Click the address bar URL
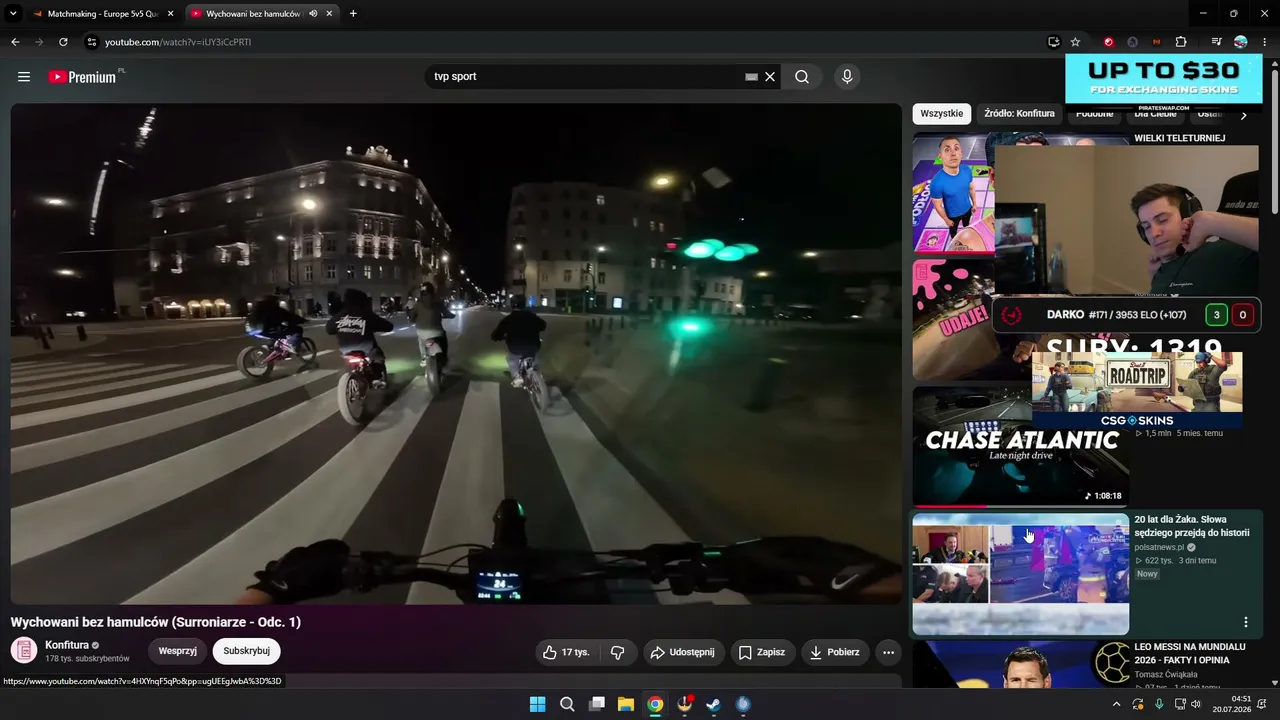 [178, 42]
